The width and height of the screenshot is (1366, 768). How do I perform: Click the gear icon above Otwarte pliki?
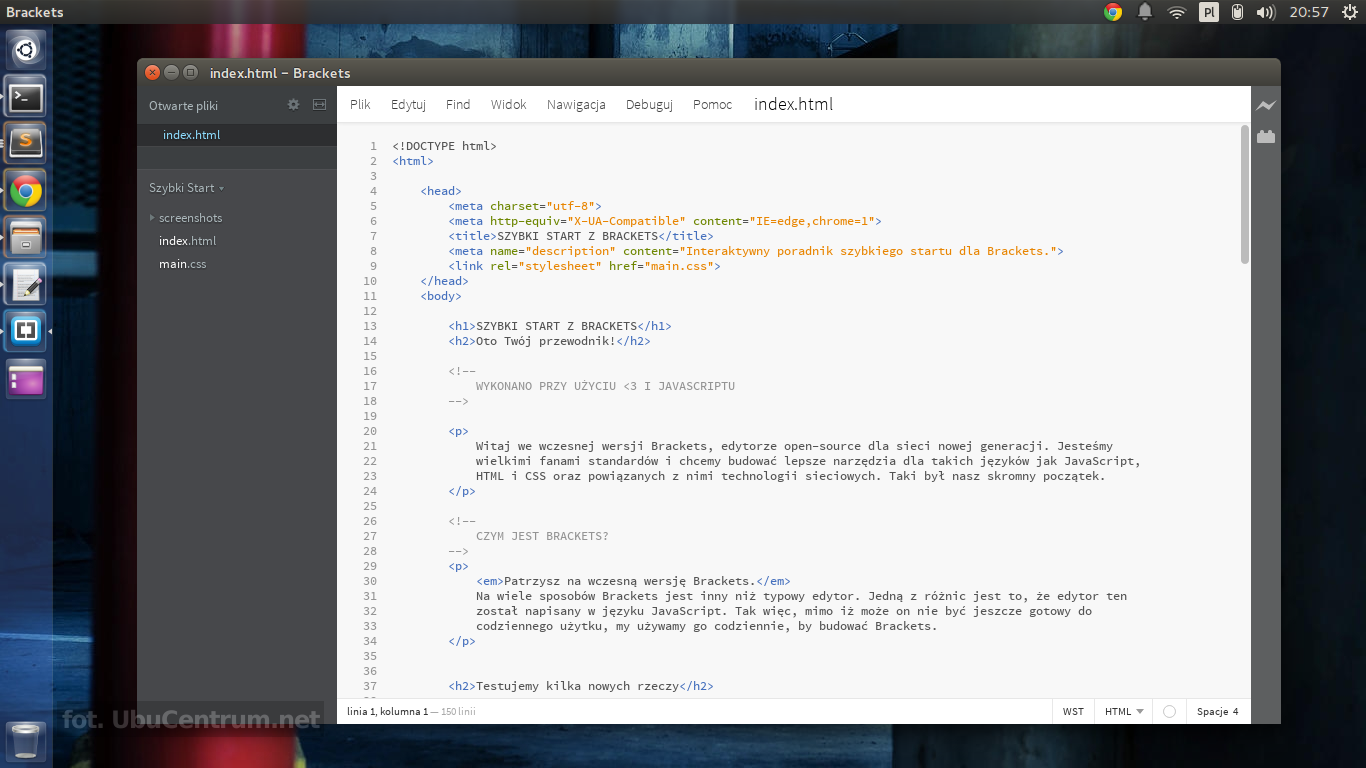pos(293,104)
